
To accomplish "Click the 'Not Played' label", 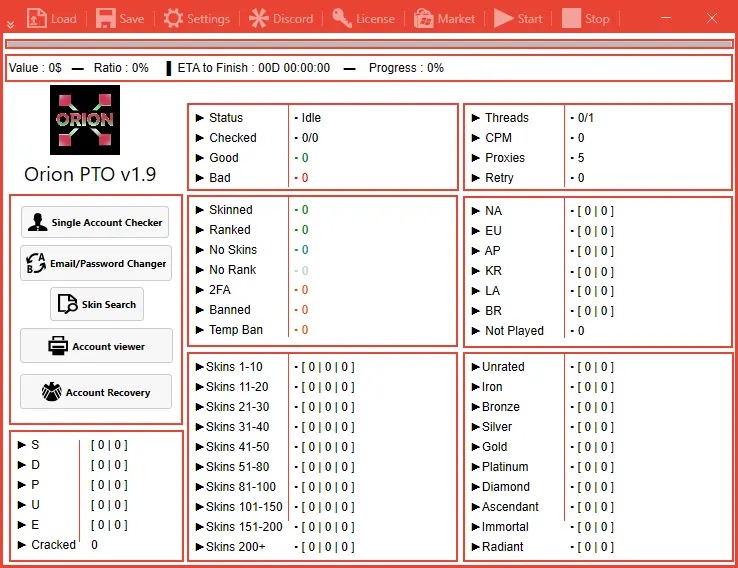I will click(x=514, y=331).
